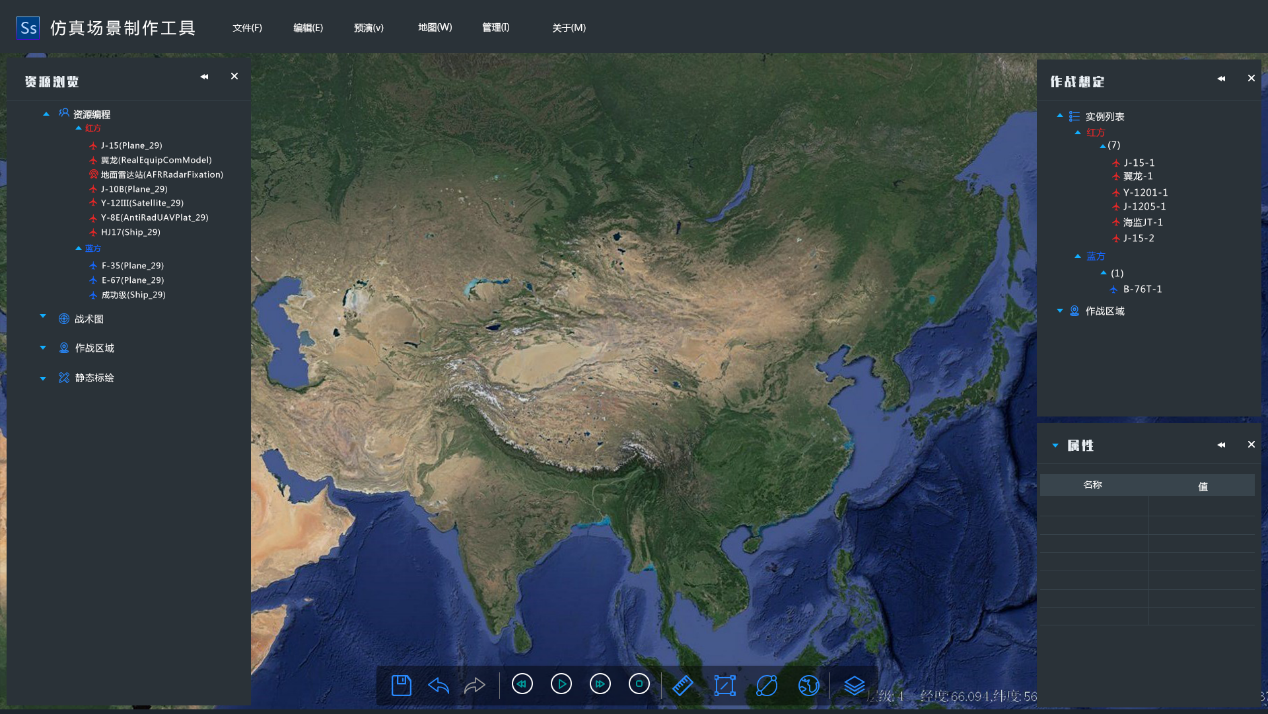Click the save (floppy disk) icon
Image resolution: width=1268 pixels, height=714 pixels.
pos(401,685)
